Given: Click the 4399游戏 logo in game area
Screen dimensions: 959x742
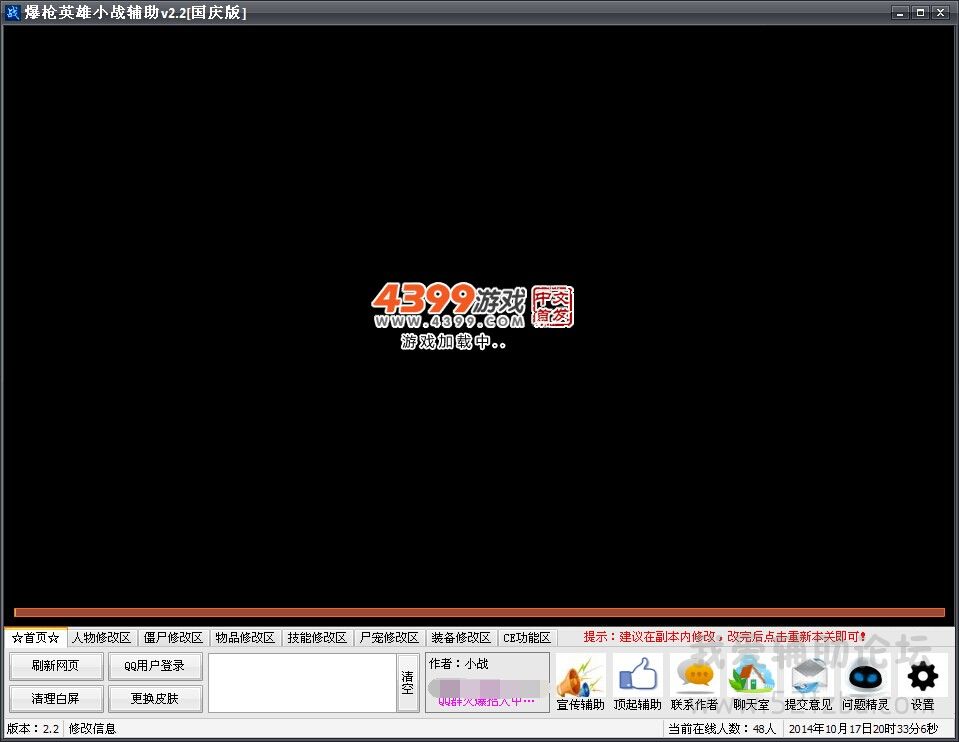Looking at the screenshot, I should 449,305.
